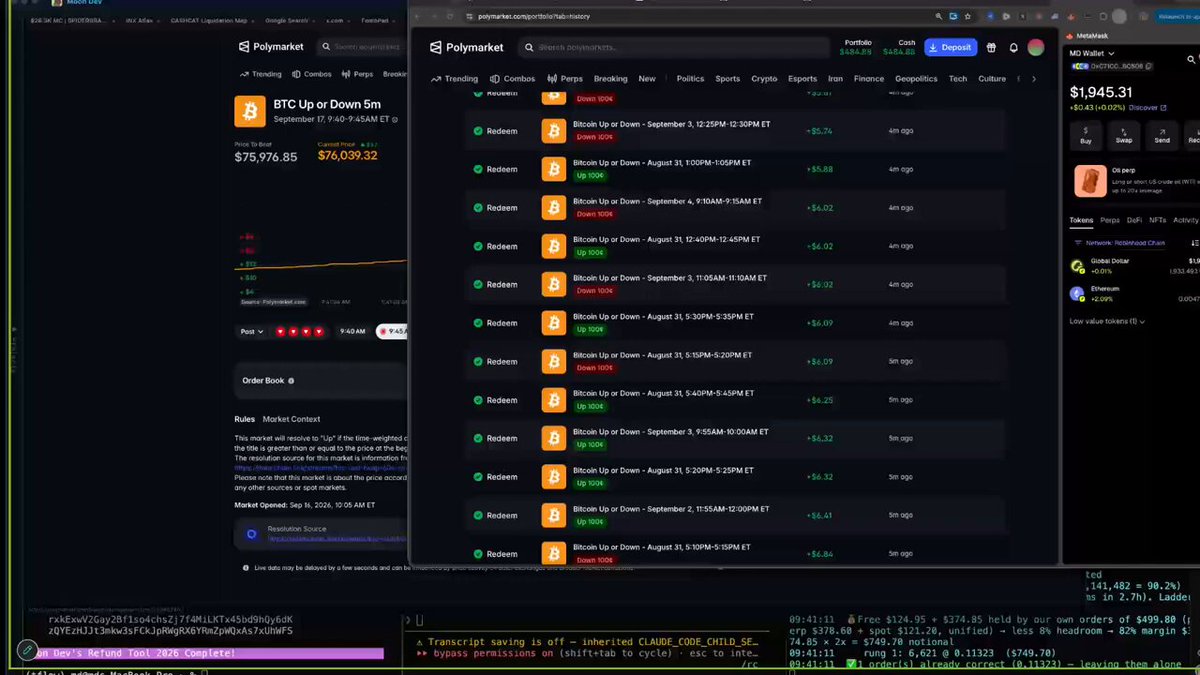Click the Oil perp promo image in MetaMask
The image size is (1200, 675).
(1090, 181)
